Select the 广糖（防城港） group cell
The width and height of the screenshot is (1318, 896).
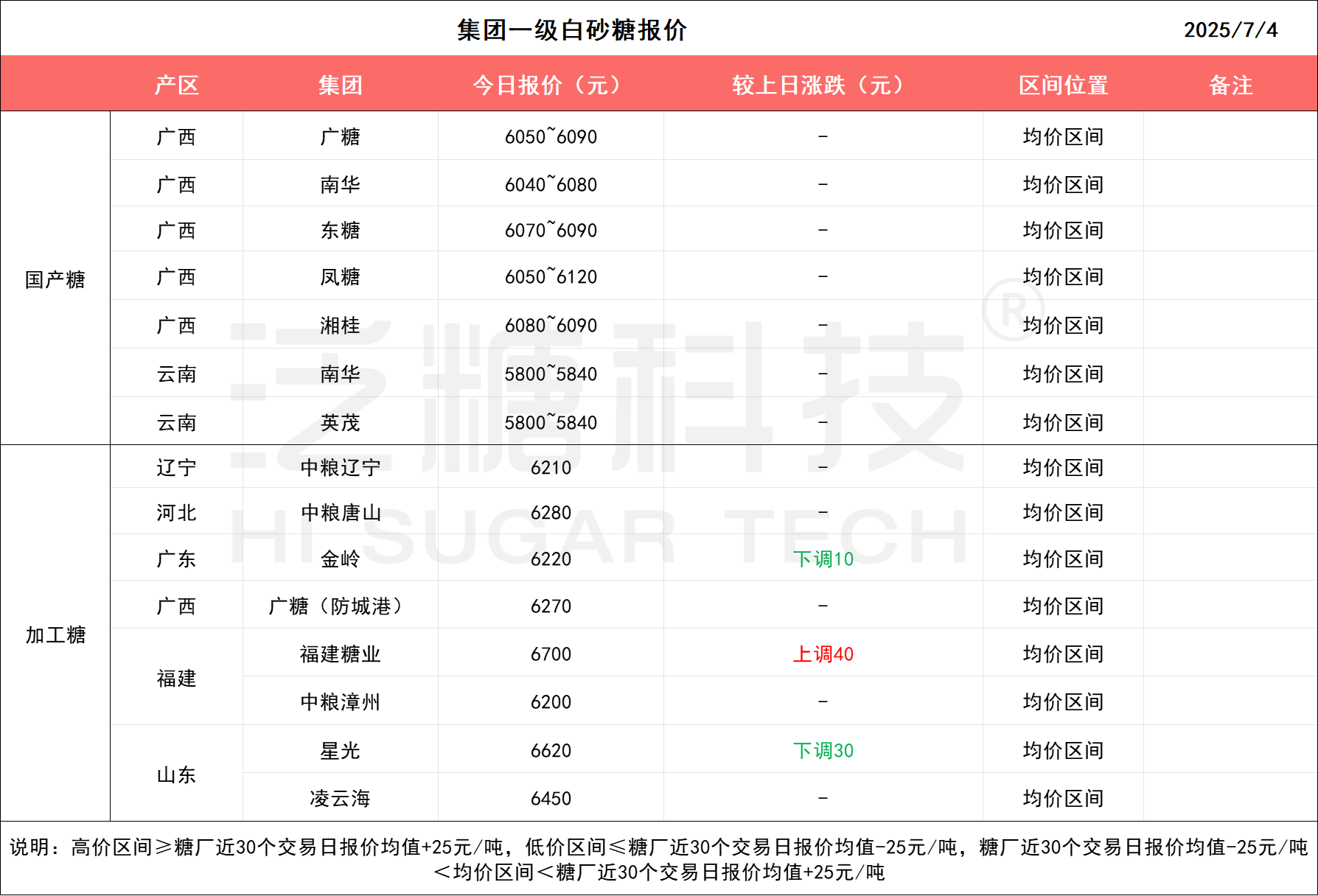340,606
